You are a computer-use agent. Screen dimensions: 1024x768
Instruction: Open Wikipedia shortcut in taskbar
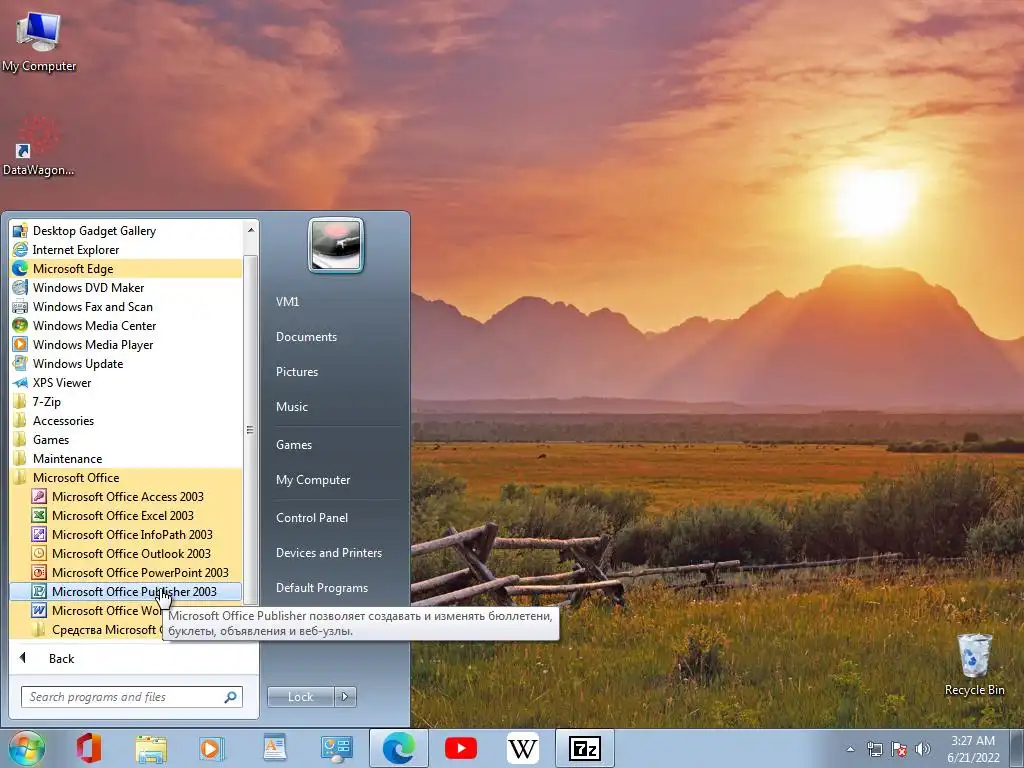[x=522, y=748]
